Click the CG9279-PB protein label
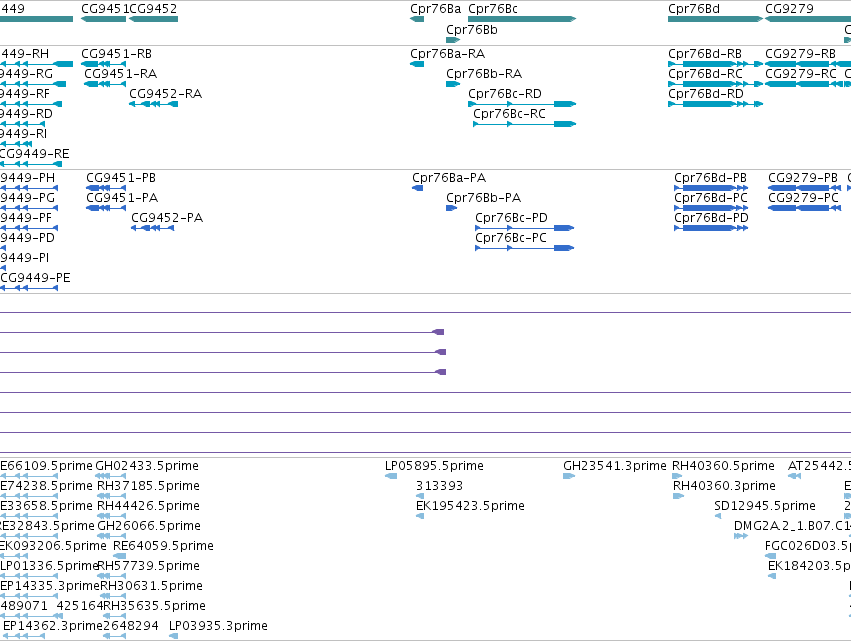 tap(803, 178)
